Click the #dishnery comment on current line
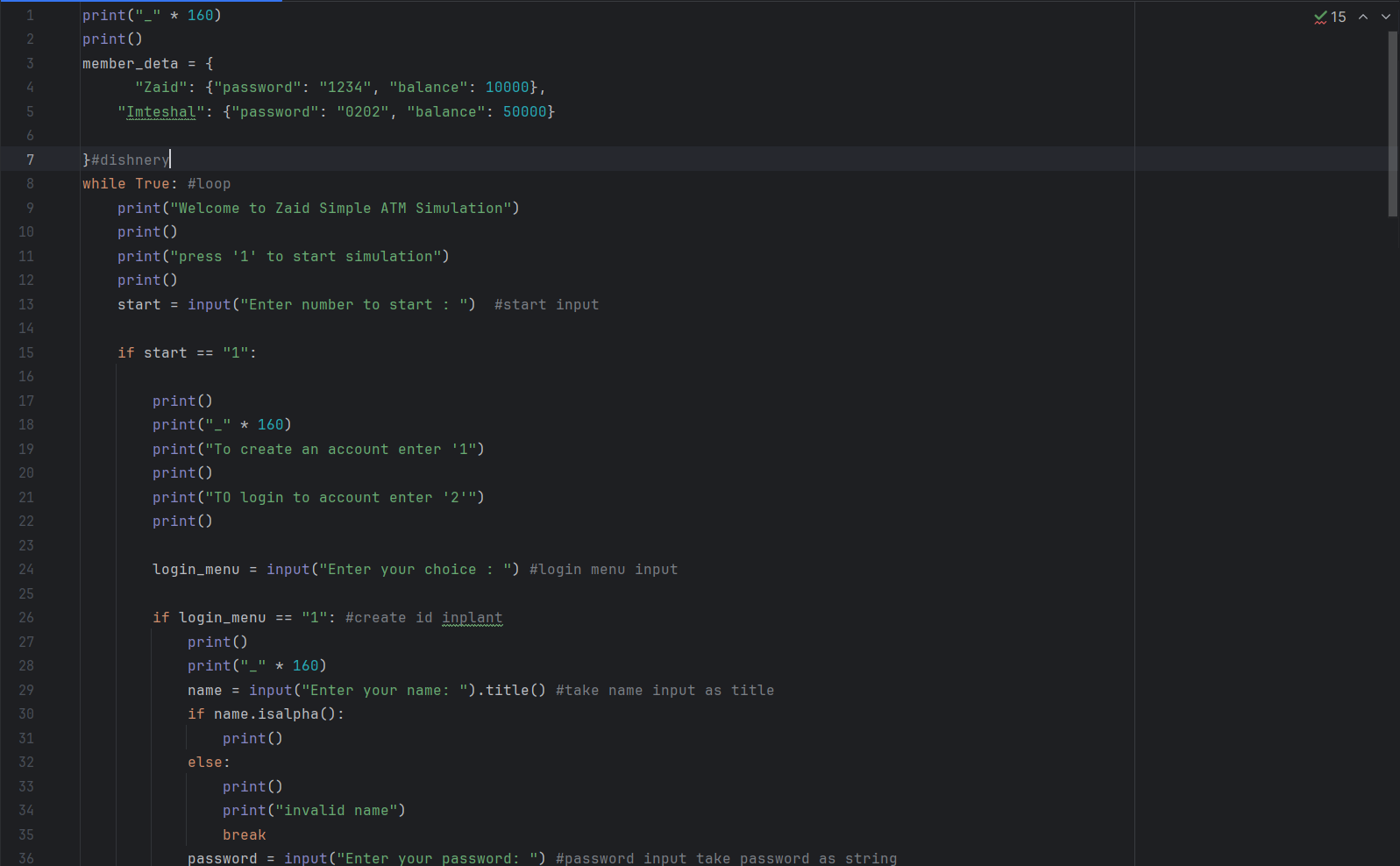 click(130, 160)
